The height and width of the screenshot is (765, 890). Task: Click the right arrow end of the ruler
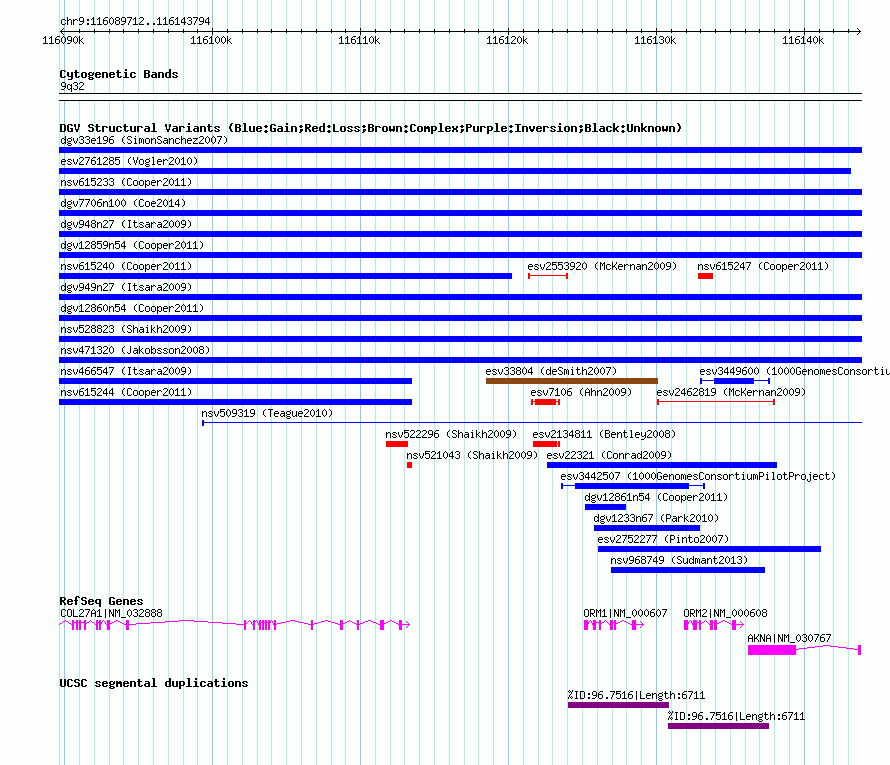point(858,32)
